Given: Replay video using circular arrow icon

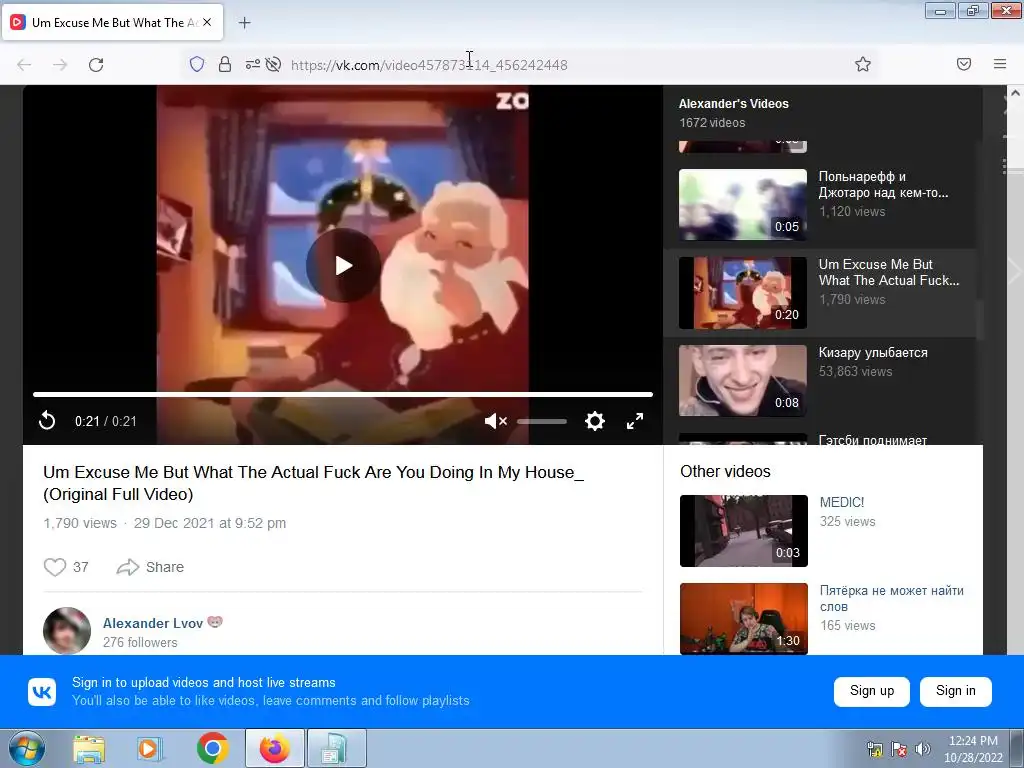Looking at the screenshot, I should point(47,421).
